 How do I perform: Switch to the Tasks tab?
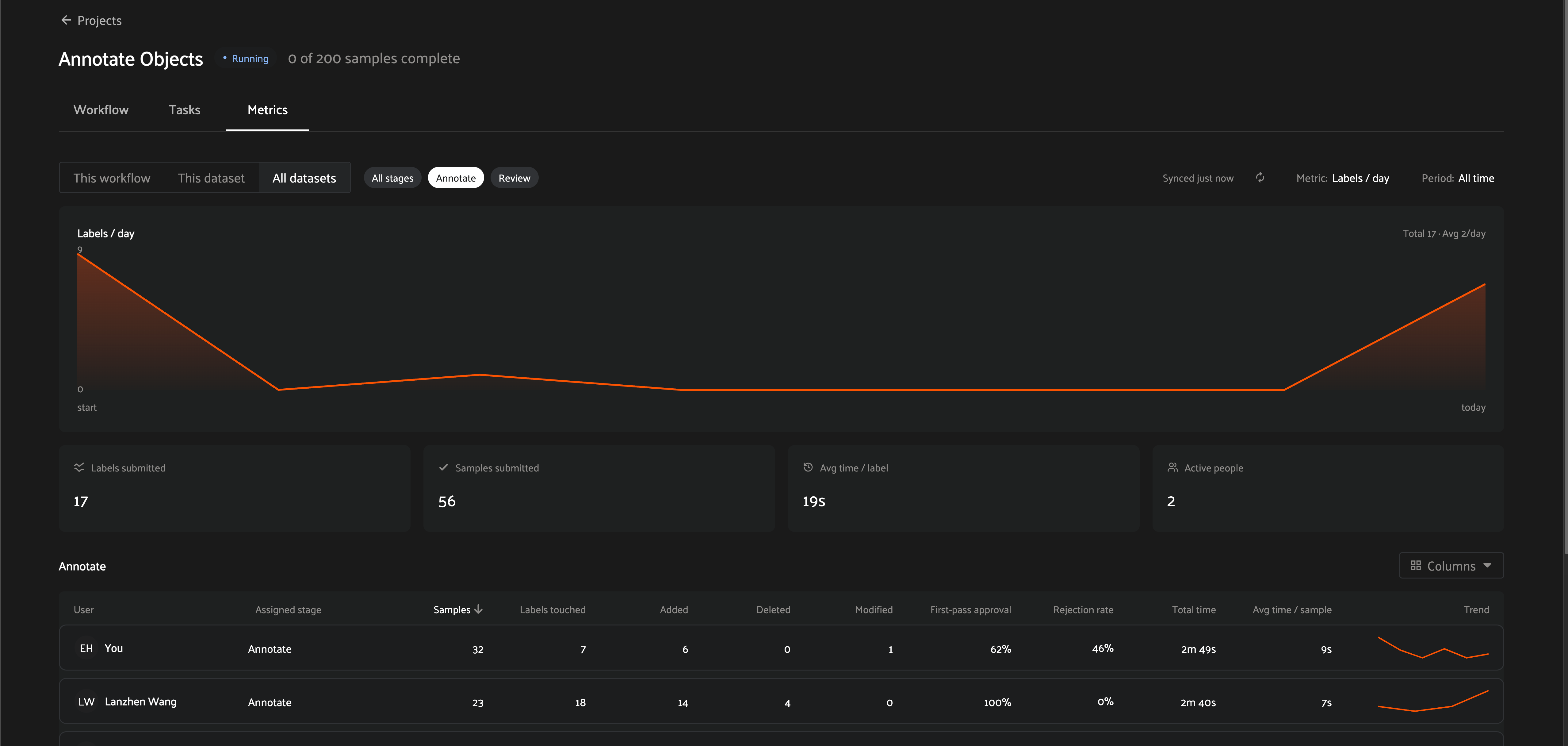185,110
